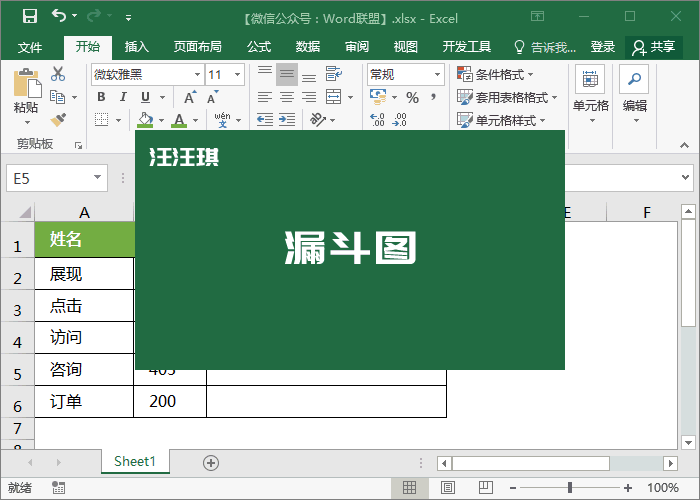Open the wén phonetic guide tool
Image resolution: width=700 pixels, height=500 pixels.
point(222,120)
